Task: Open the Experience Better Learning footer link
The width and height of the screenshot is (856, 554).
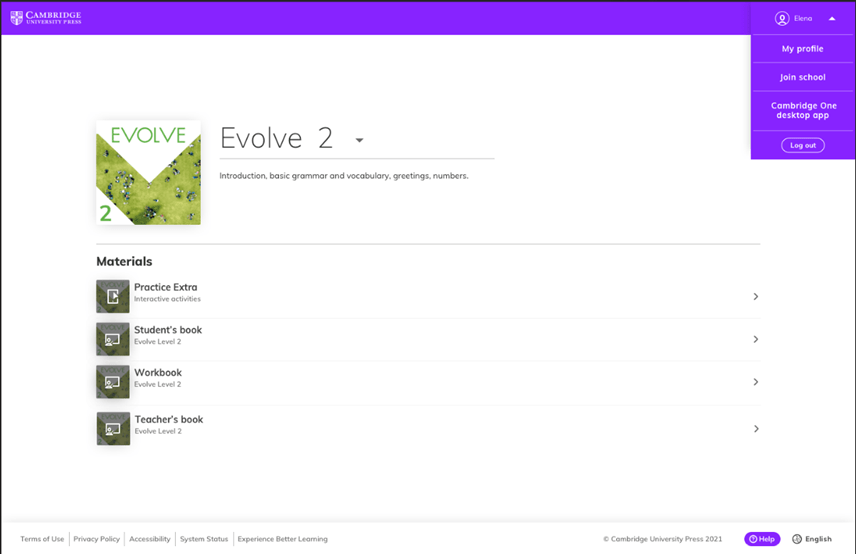Action: point(283,539)
